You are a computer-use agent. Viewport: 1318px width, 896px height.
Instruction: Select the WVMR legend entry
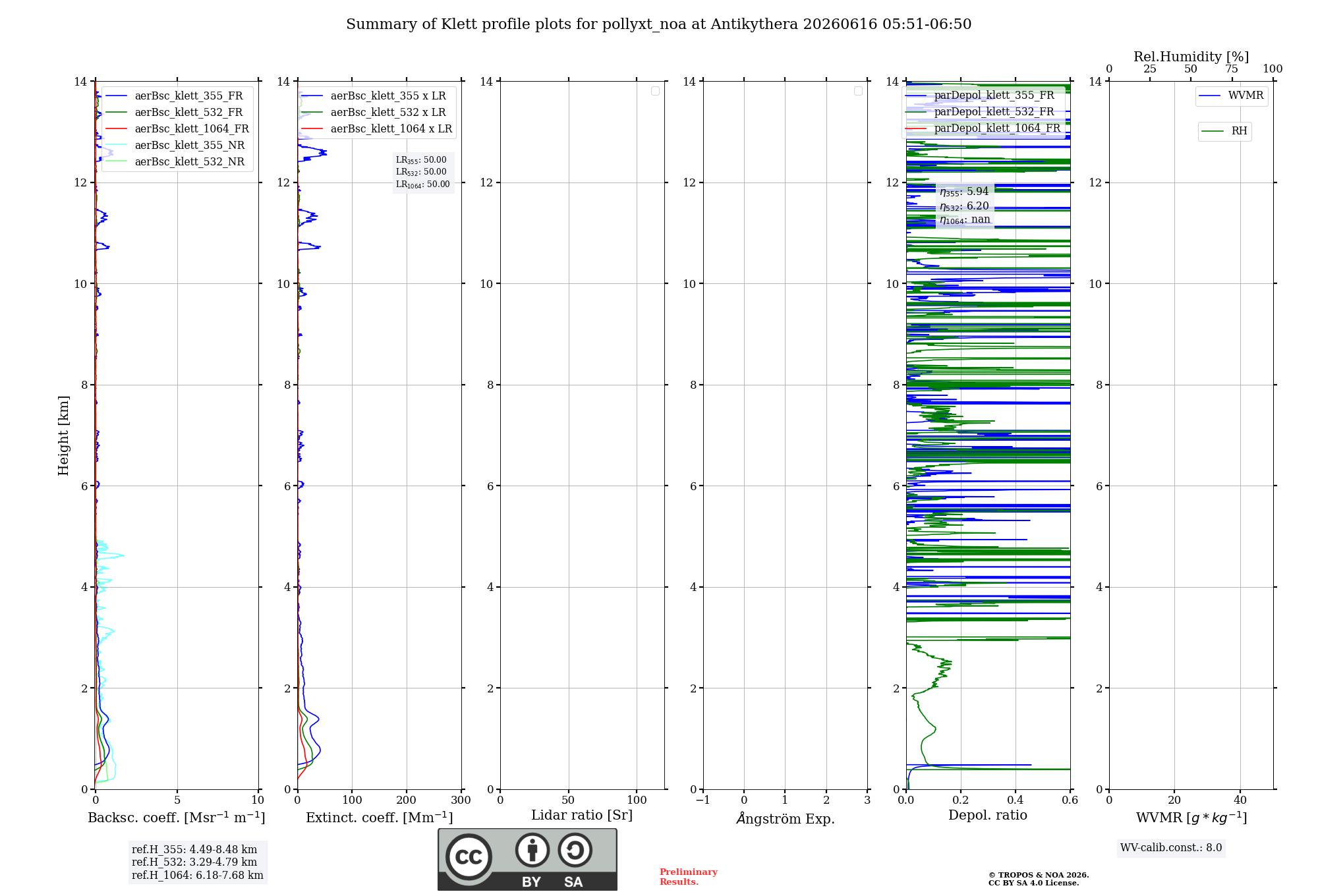[x=1232, y=96]
